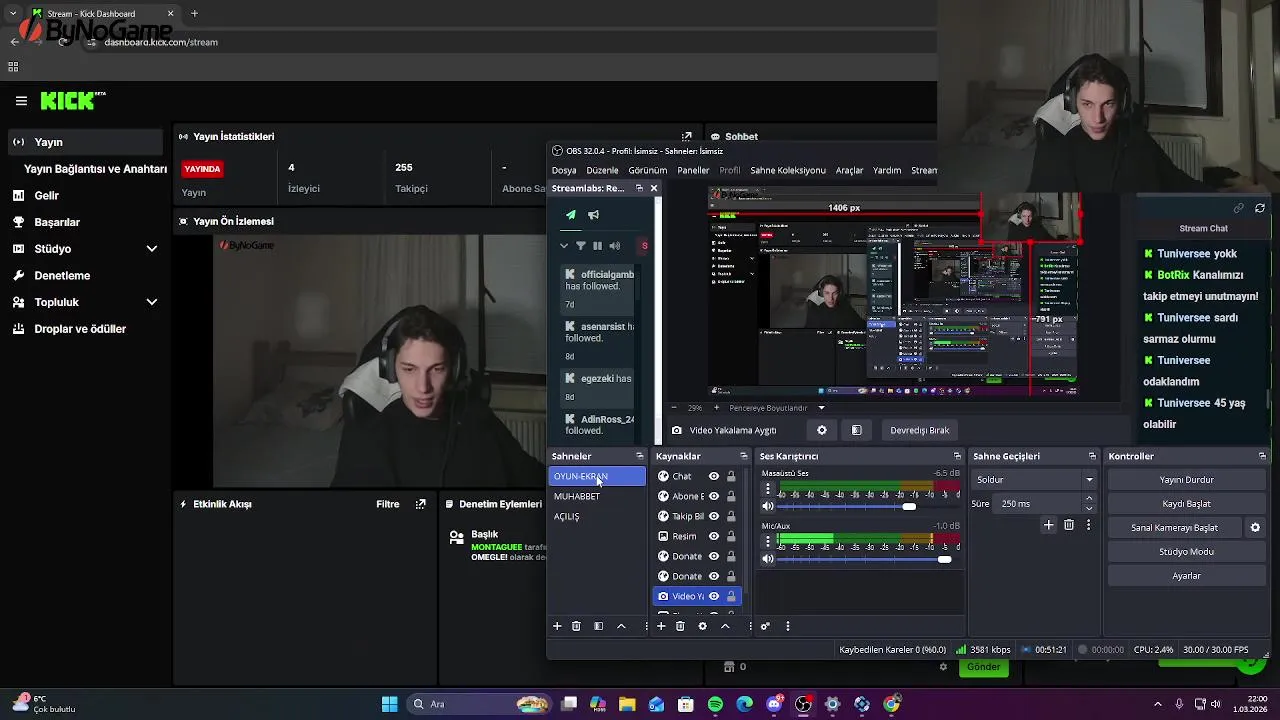Screen dimensions: 1280x720
Task: Click Devredışı Bırak button
Action: (x=920, y=430)
